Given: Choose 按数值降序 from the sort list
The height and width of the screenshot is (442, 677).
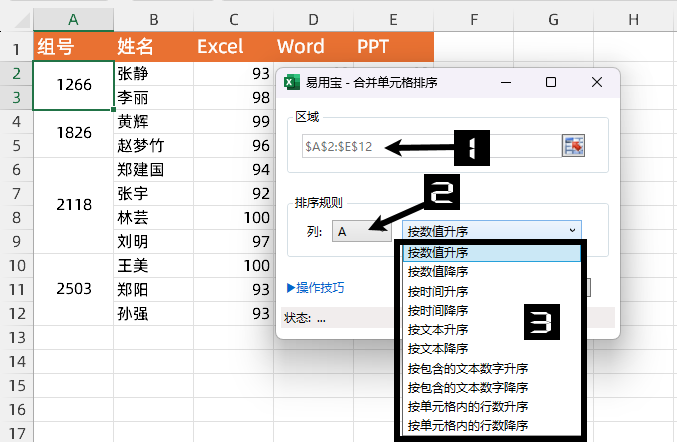Looking at the screenshot, I should 492,272.
